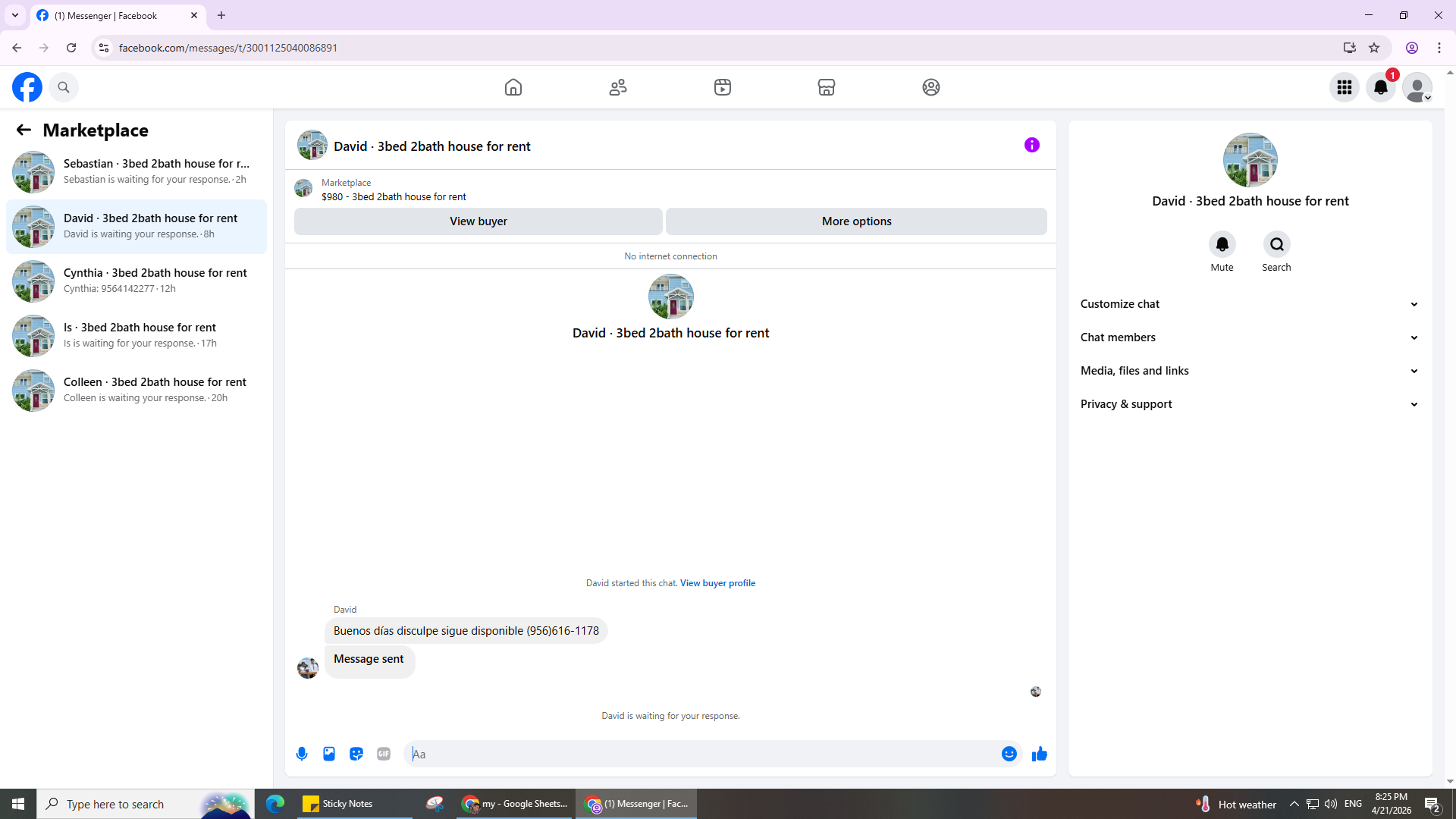Open the account profile avatar menu
The width and height of the screenshot is (1456, 819).
coord(1417,87)
